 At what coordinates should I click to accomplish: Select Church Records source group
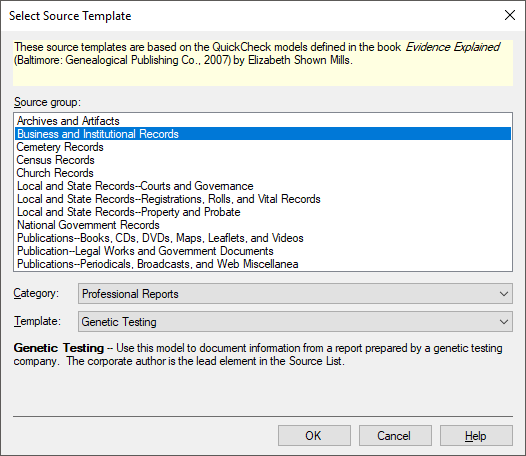(263, 173)
